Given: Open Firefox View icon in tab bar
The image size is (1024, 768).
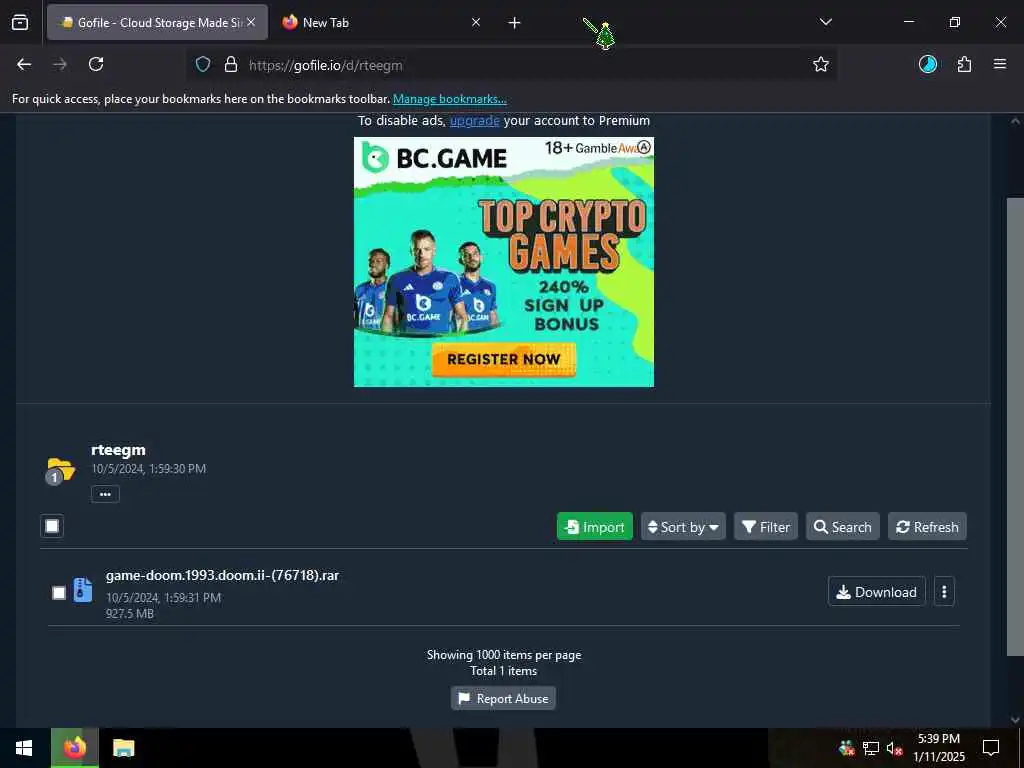Looking at the screenshot, I should click(20, 23).
